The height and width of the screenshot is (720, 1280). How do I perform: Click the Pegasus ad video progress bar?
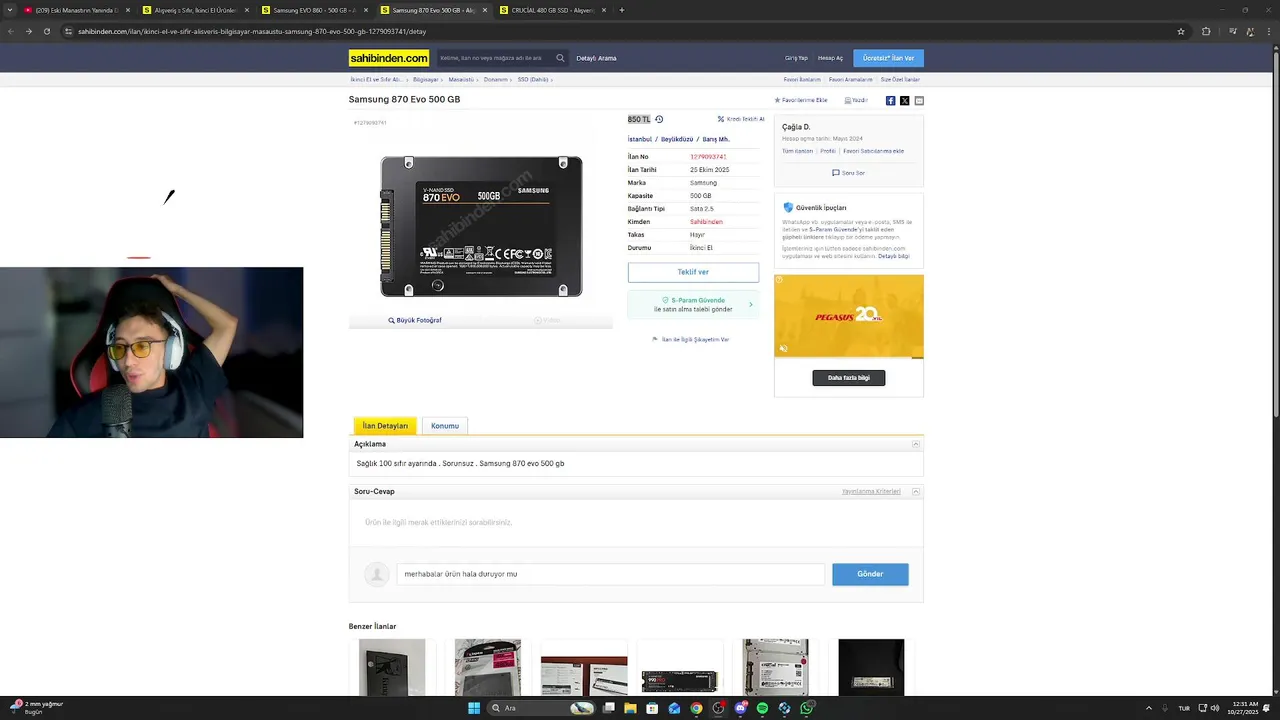point(849,357)
